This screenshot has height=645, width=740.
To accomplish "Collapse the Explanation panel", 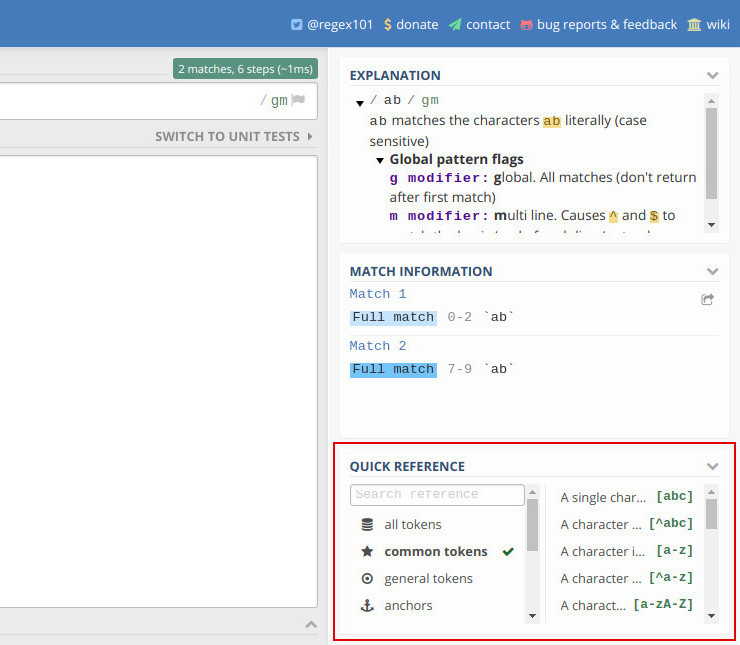I will (x=712, y=75).
